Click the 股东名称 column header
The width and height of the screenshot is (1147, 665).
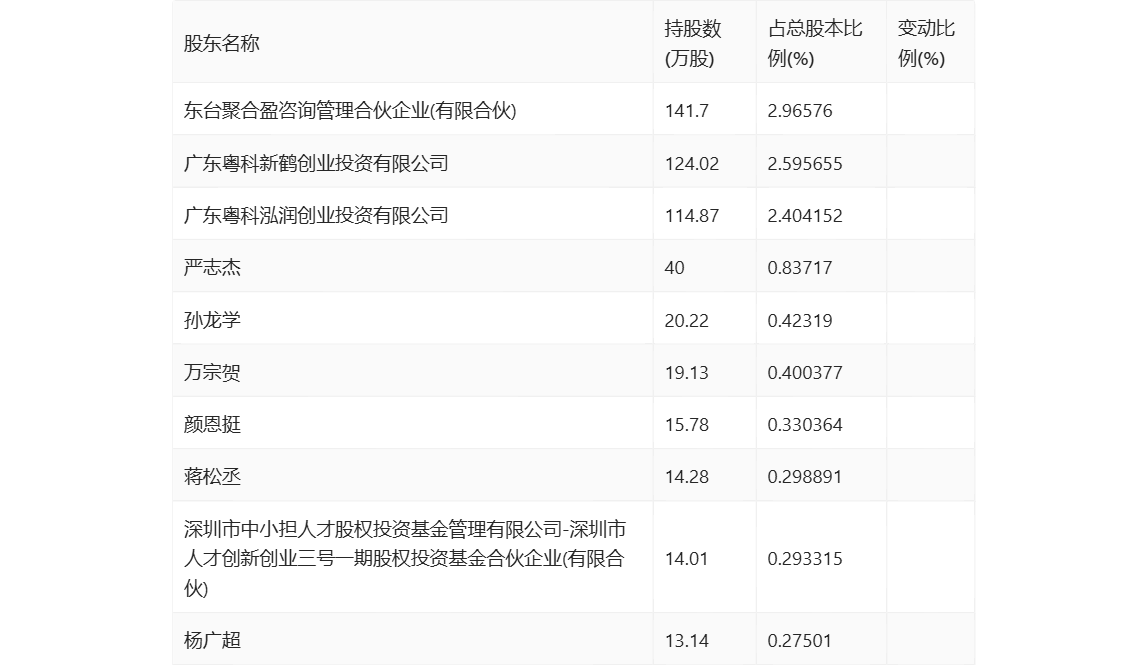point(222,43)
